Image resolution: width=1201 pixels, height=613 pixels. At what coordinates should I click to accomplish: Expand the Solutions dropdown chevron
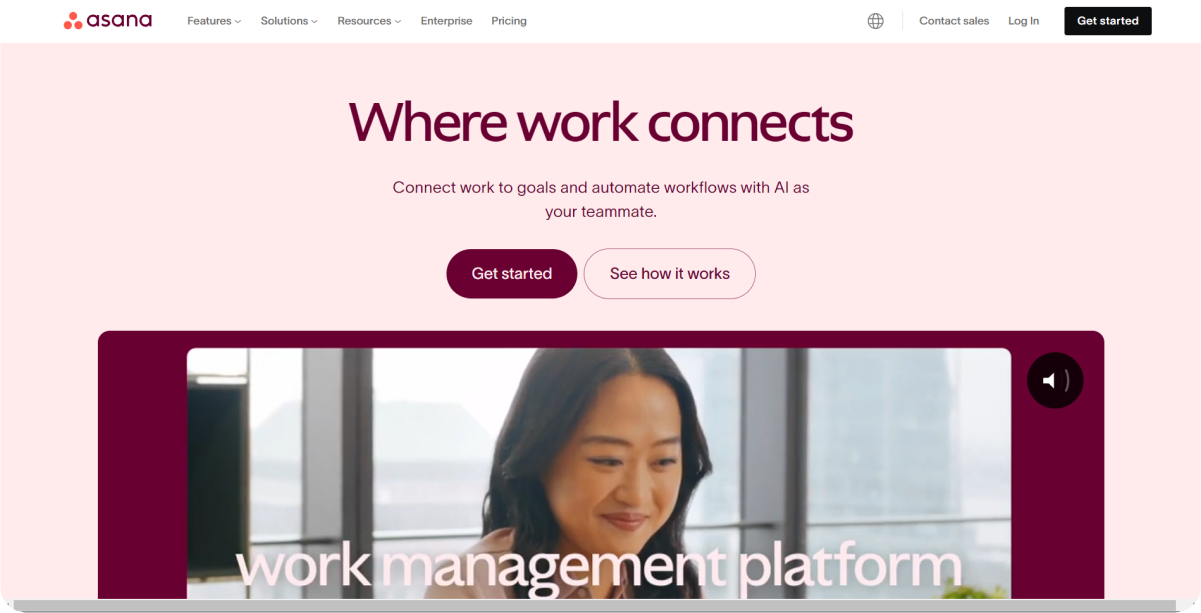[x=314, y=21]
